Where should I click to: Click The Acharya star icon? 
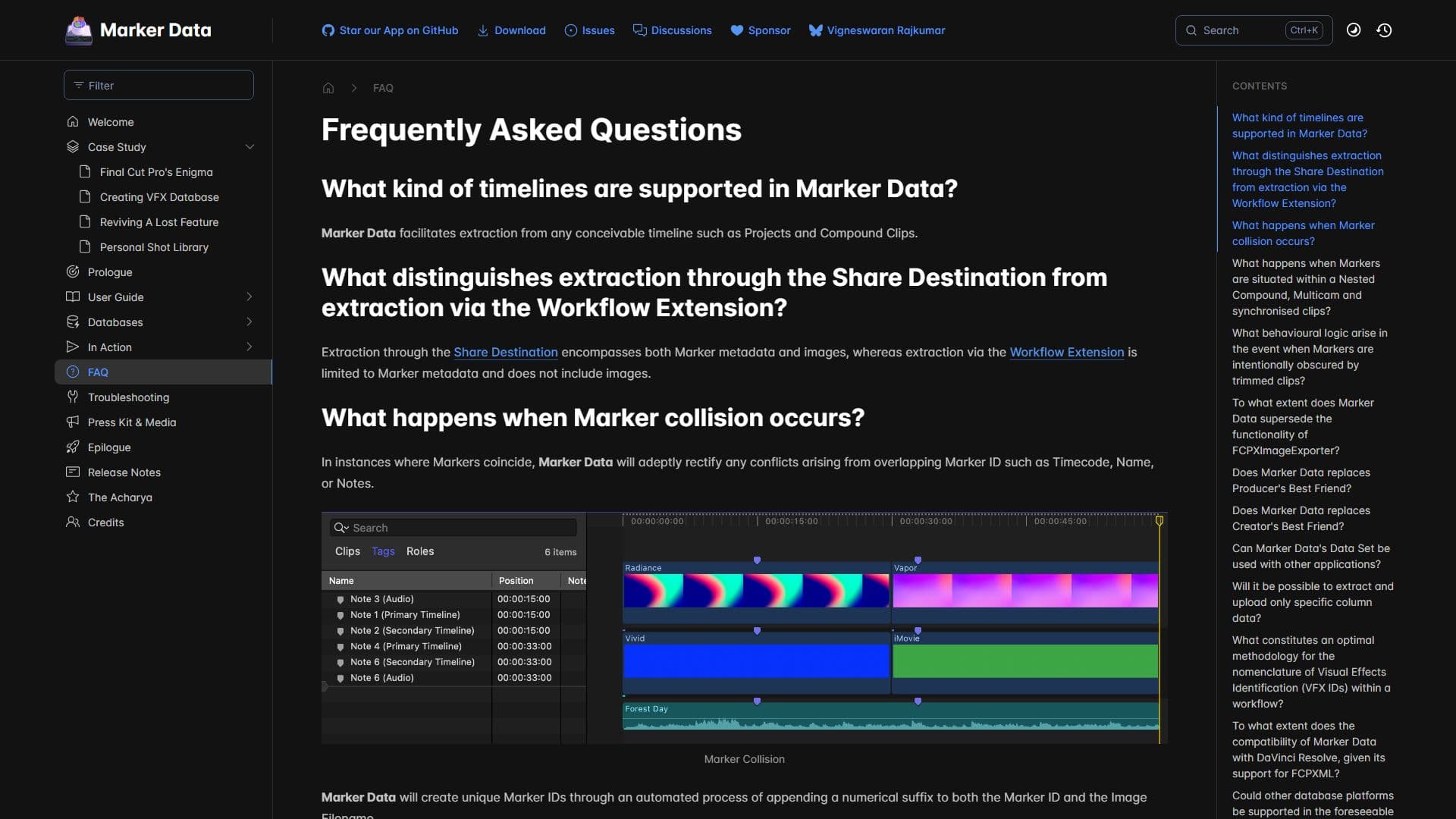click(73, 497)
